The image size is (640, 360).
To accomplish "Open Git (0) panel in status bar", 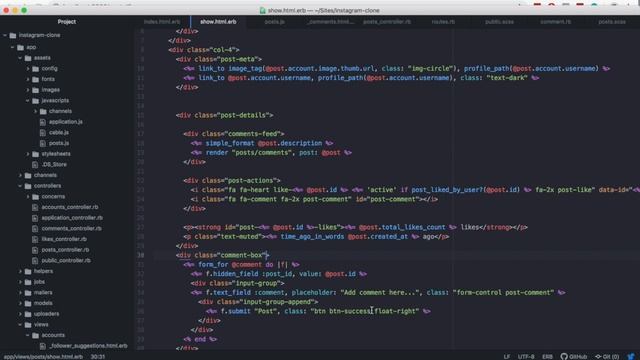I will click(x=607, y=356).
